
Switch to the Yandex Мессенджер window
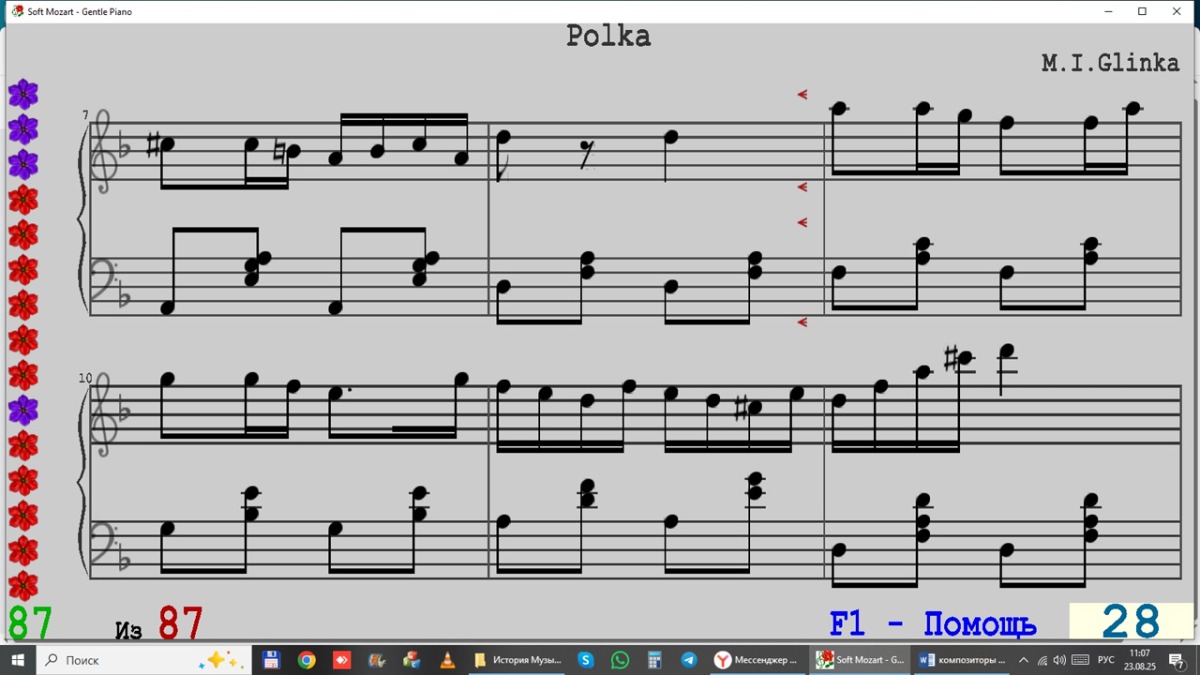[756, 660]
